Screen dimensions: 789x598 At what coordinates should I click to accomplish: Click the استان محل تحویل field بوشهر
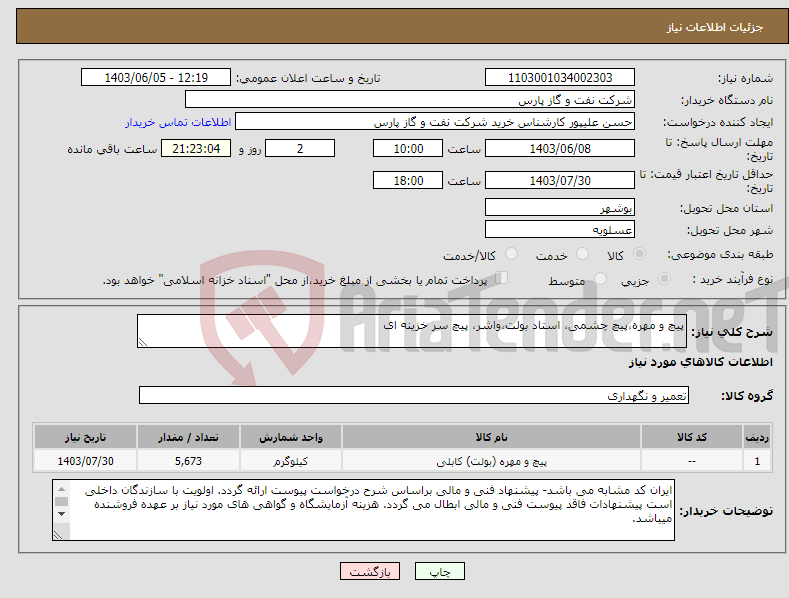click(560, 207)
